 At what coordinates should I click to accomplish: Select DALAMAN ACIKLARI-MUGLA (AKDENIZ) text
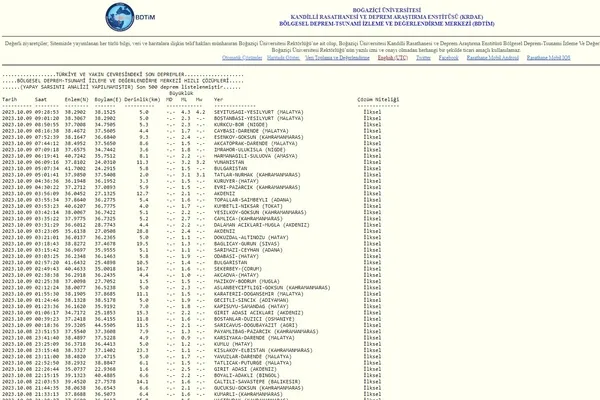point(262,225)
